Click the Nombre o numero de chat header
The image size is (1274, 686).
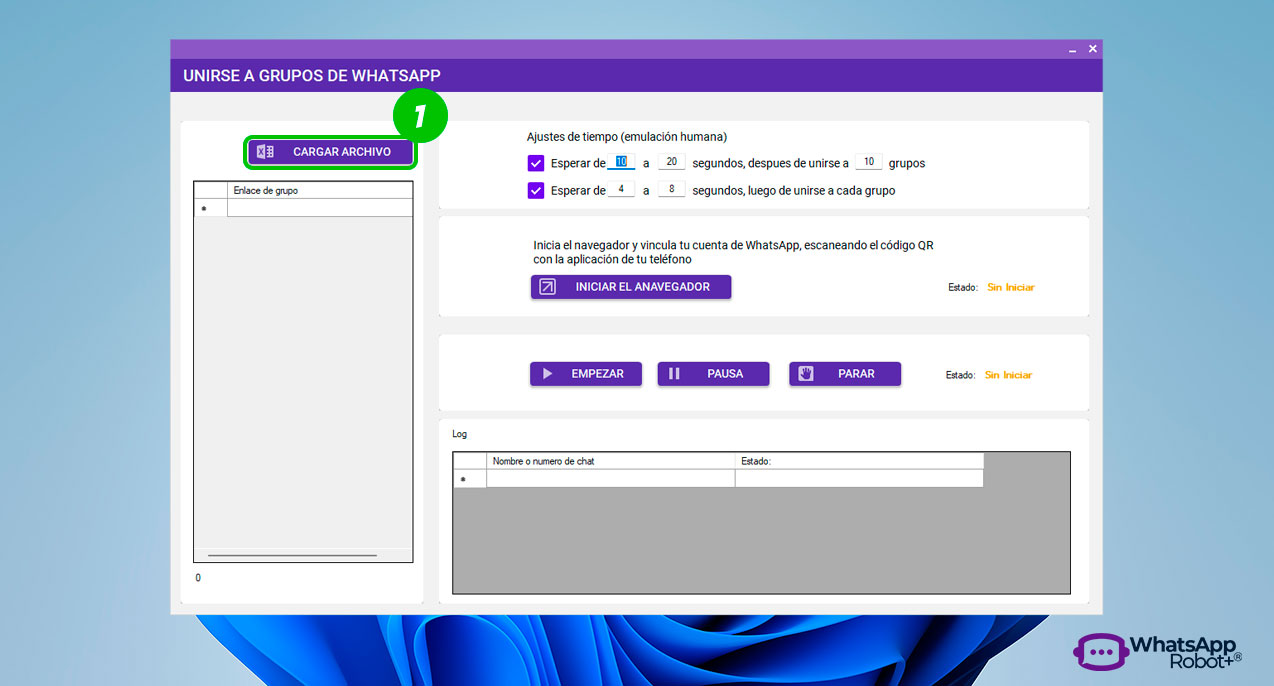(x=611, y=461)
